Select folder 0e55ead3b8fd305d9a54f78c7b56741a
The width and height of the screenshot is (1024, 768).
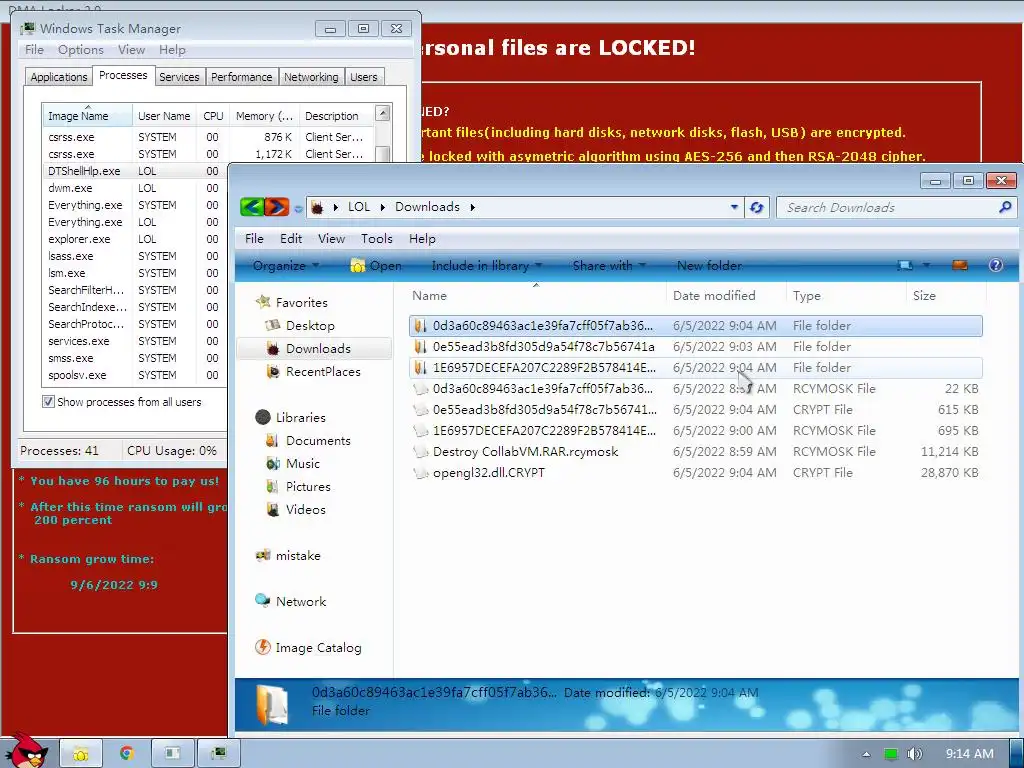tap(696, 347)
